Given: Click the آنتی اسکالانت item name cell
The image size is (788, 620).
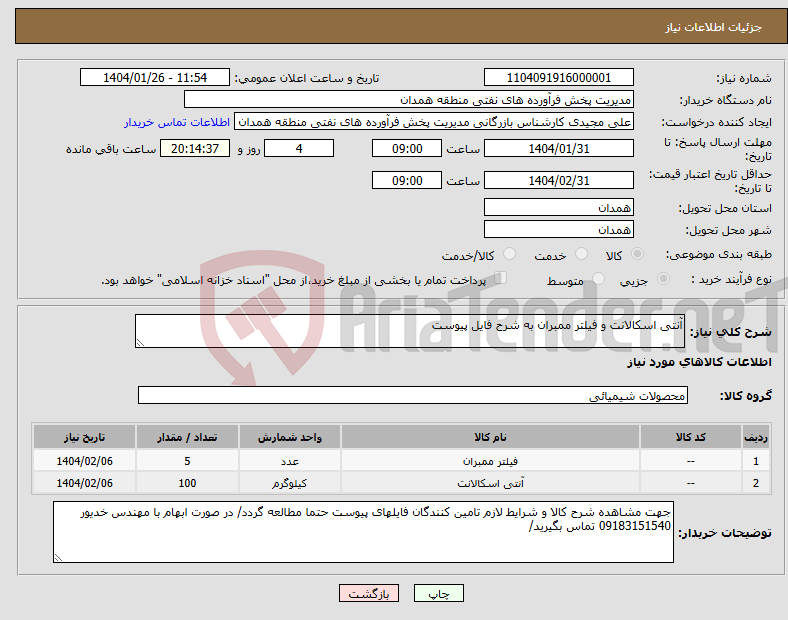Looking at the screenshot, I should 490,483.
